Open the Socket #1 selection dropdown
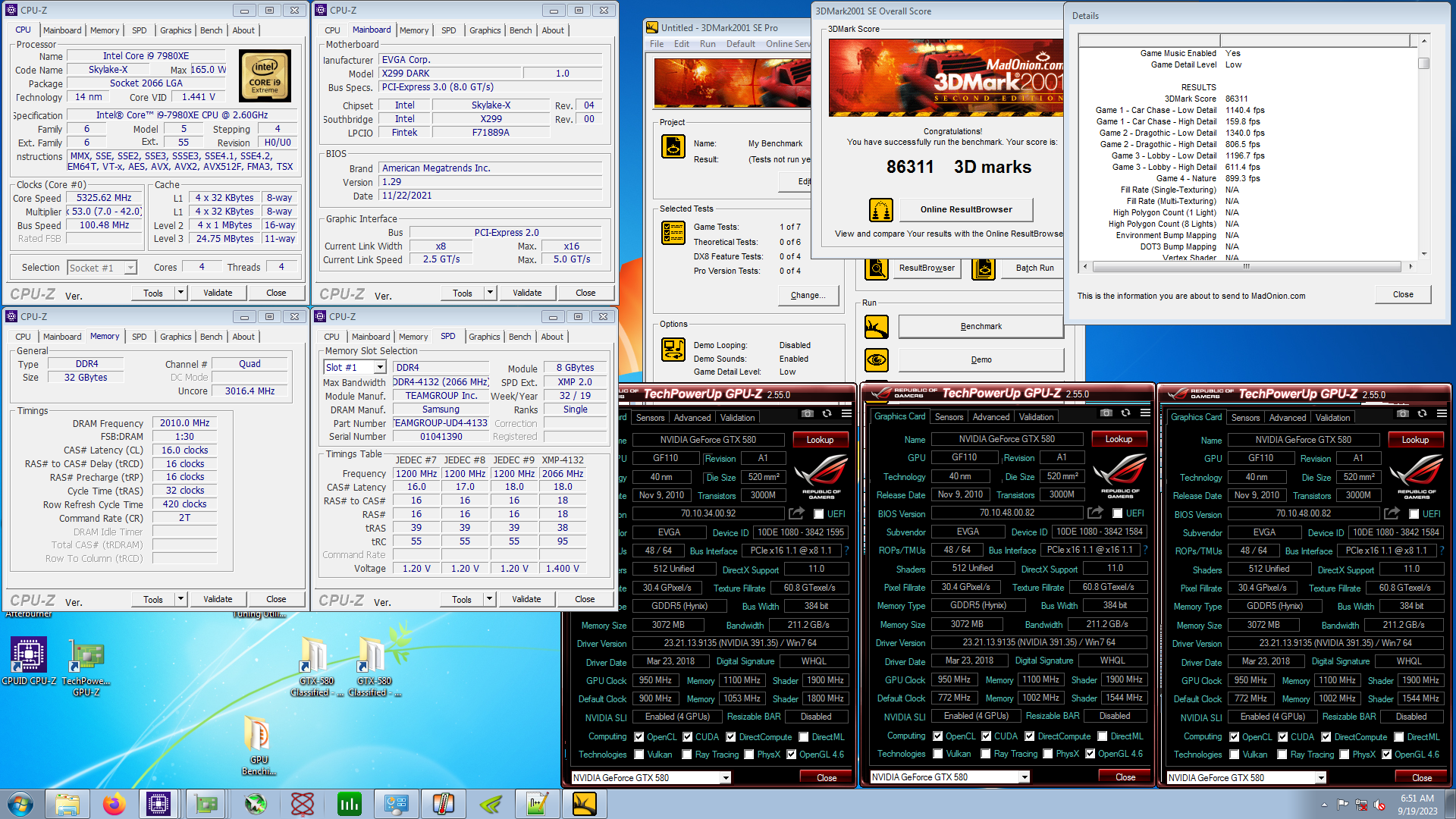The width and height of the screenshot is (1456, 819). (130, 268)
